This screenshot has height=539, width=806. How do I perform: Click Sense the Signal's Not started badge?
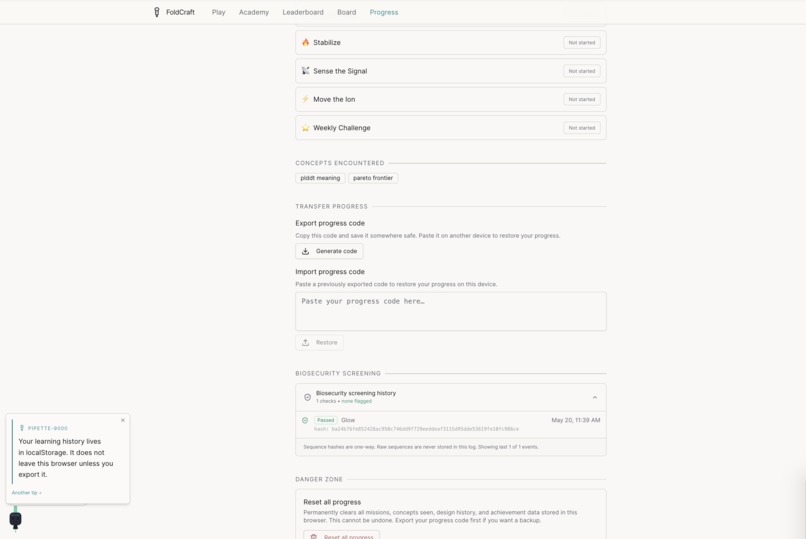582,71
